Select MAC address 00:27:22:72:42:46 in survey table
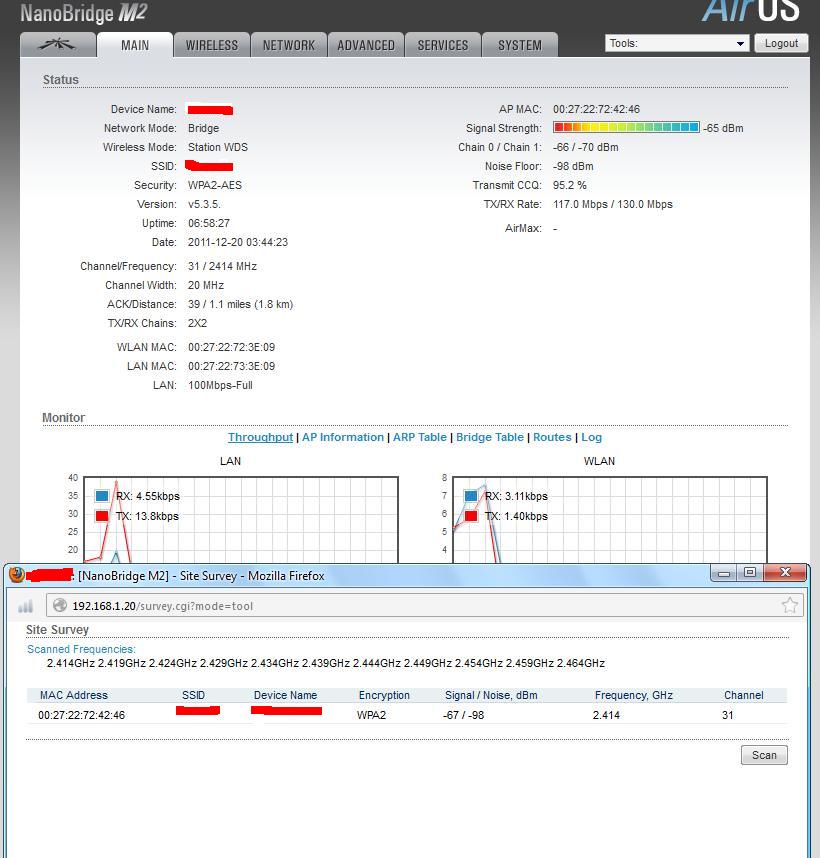Image resolution: width=820 pixels, height=858 pixels. tap(82, 715)
